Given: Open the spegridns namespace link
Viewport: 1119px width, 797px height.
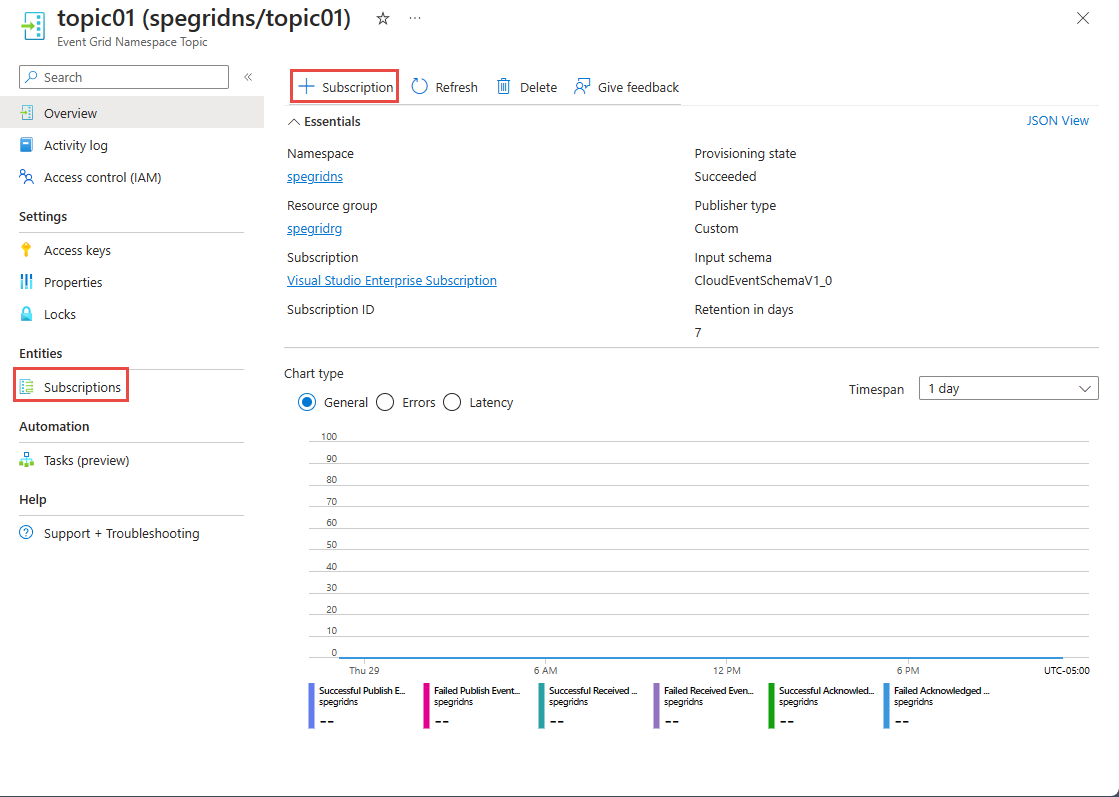Looking at the screenshot, I should coord(315,176).
